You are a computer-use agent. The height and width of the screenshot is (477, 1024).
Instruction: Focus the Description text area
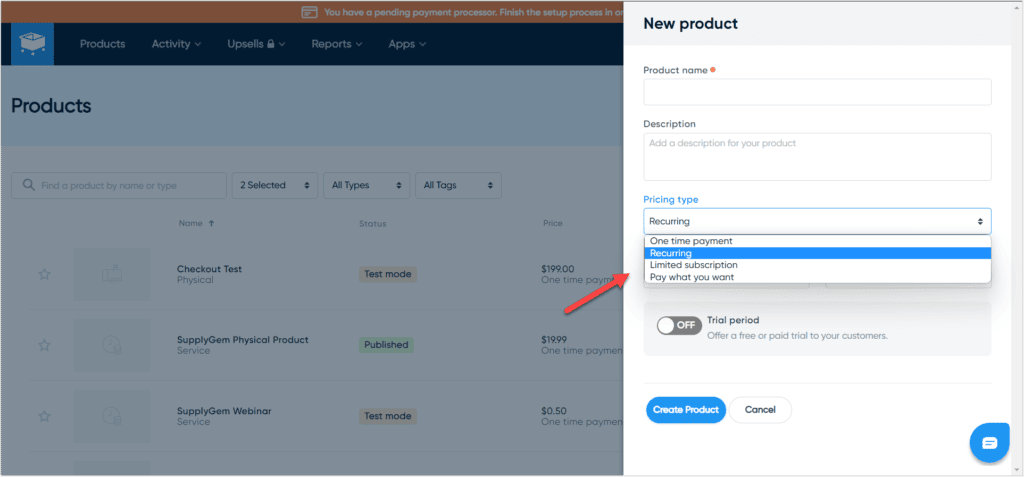(x=817, y=157)
